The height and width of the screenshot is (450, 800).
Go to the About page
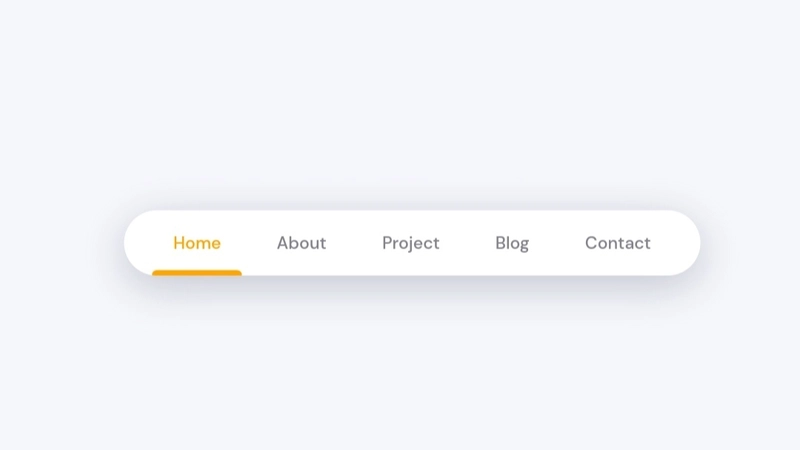click(302, 243)
